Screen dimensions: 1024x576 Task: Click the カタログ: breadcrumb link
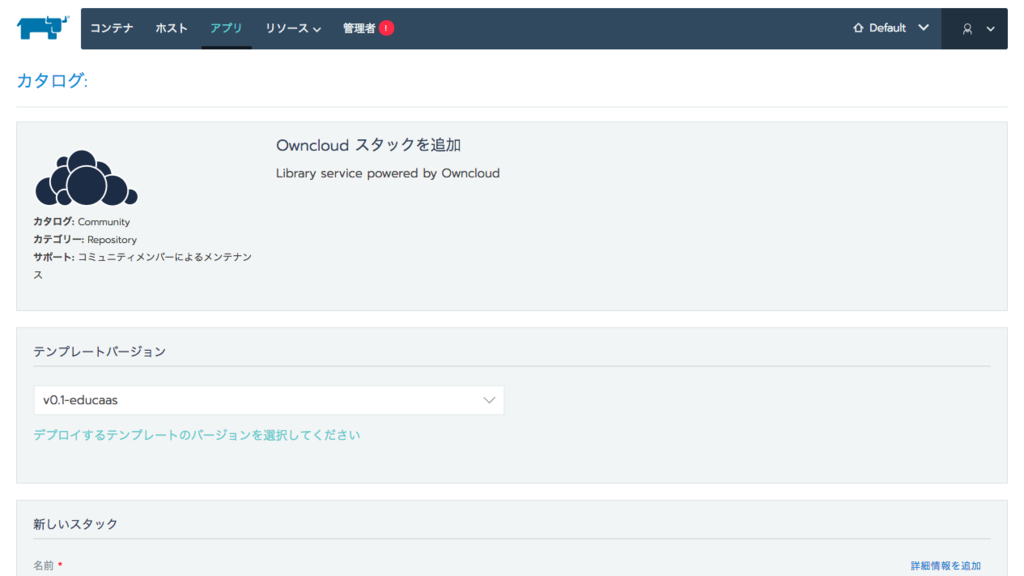(x=52, y=80)
